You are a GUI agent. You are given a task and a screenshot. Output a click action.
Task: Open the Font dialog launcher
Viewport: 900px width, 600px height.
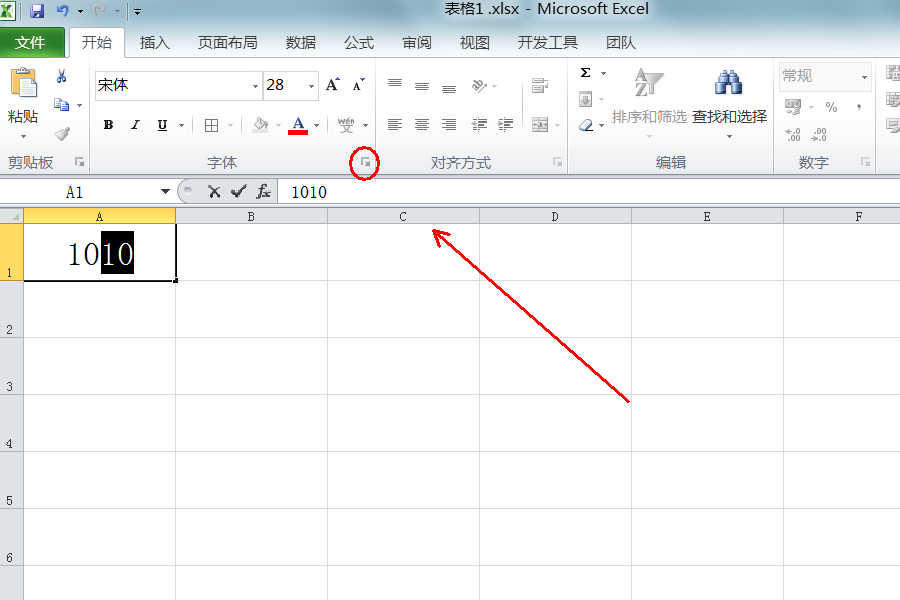pos(365,162)
